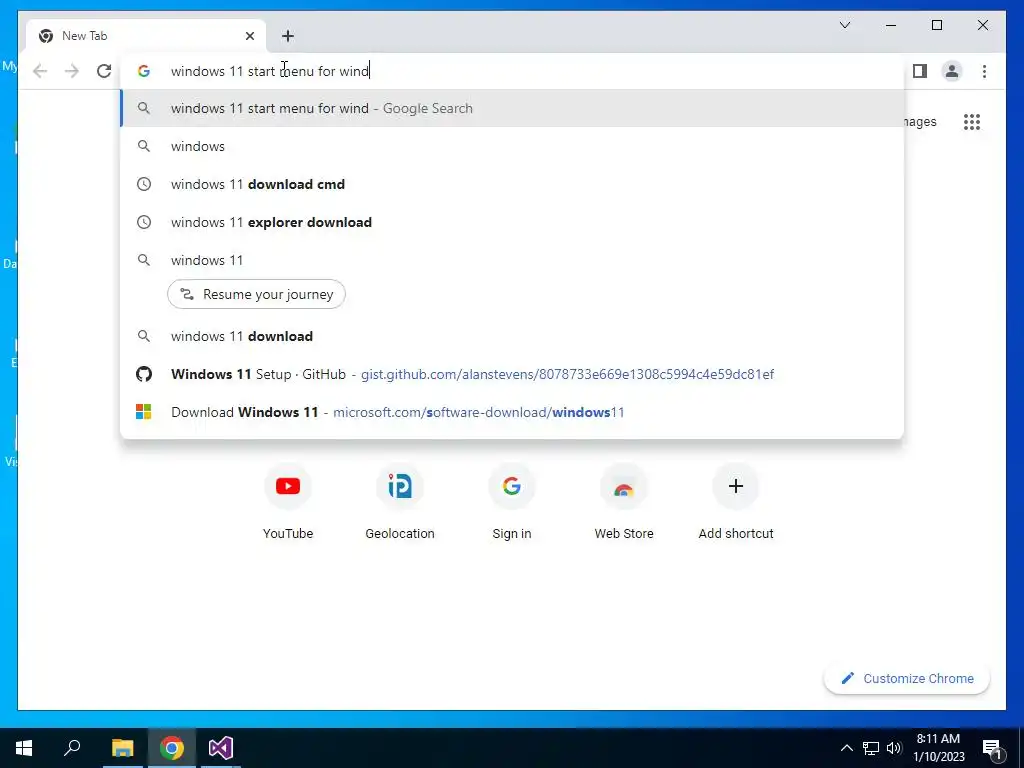Click Resume your journey chip

[257, 295]
